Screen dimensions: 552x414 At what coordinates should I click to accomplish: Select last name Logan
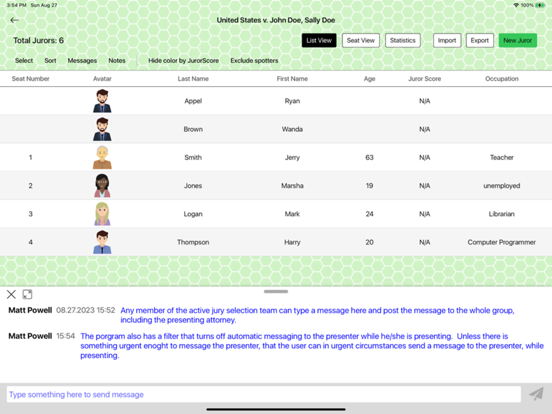coord(193,214)
